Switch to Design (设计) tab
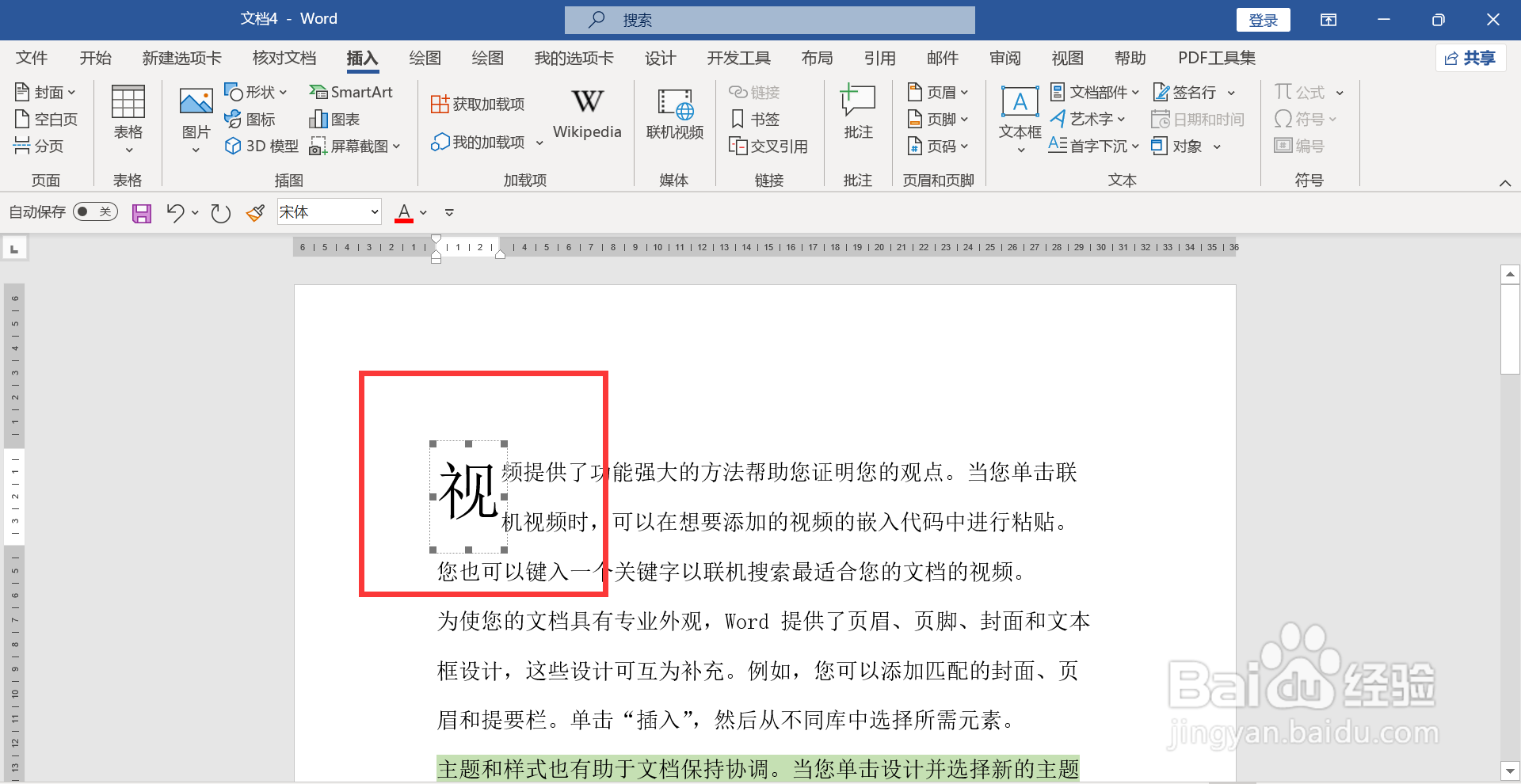Viewport: 1521px width, 784px height. tap(660, 59)
